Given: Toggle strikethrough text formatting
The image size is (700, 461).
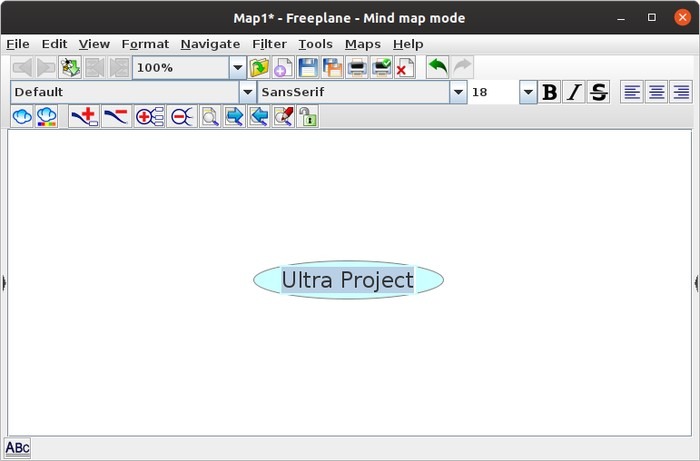Looking at the screenshot, I should 599,92.
